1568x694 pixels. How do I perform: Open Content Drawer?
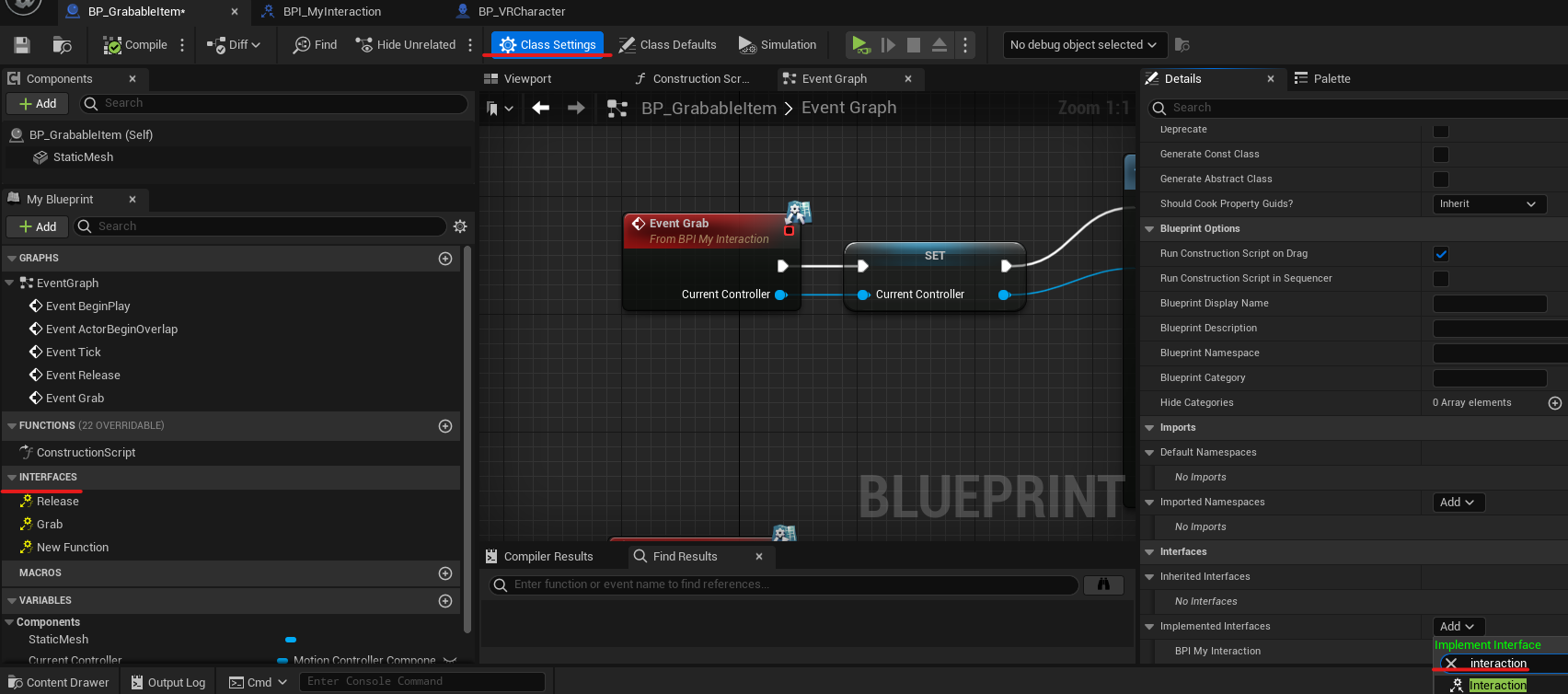59,683
